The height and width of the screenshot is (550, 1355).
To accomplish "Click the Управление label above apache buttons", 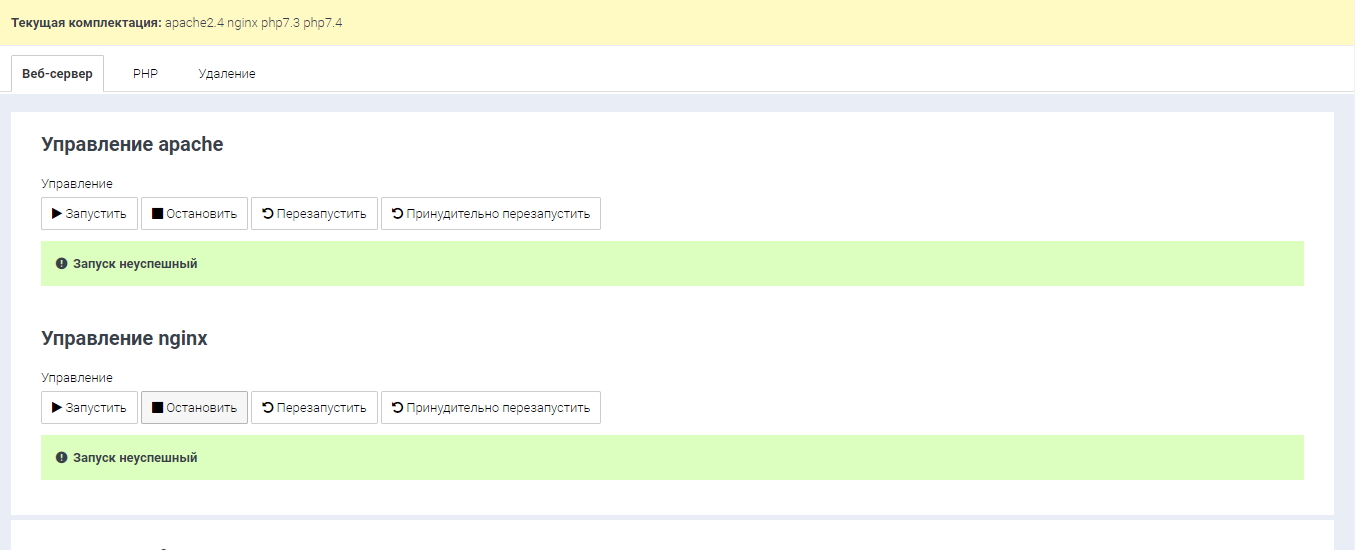I will [x=77, y=184].
